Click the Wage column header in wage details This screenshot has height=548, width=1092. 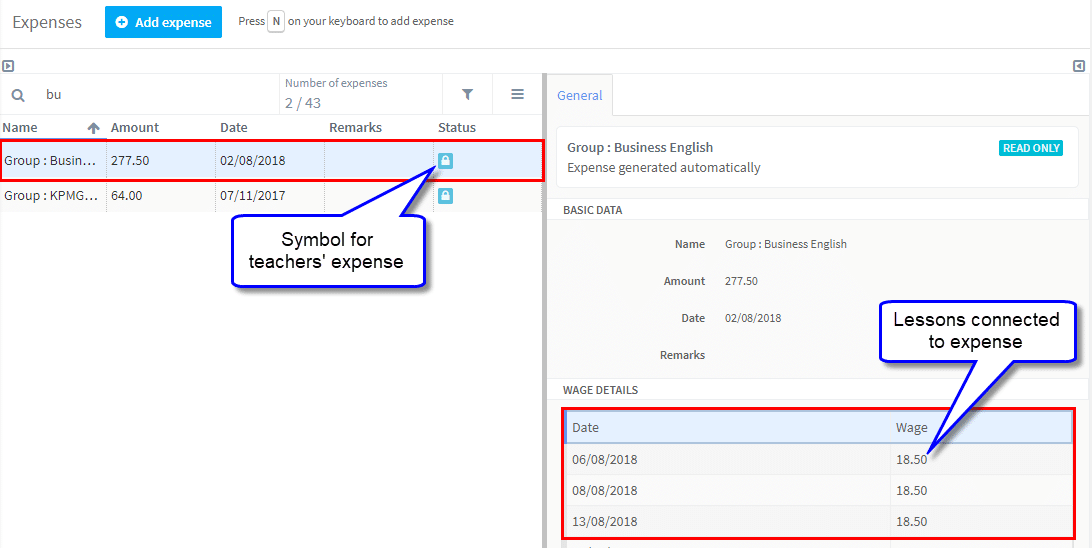point(912,428)
